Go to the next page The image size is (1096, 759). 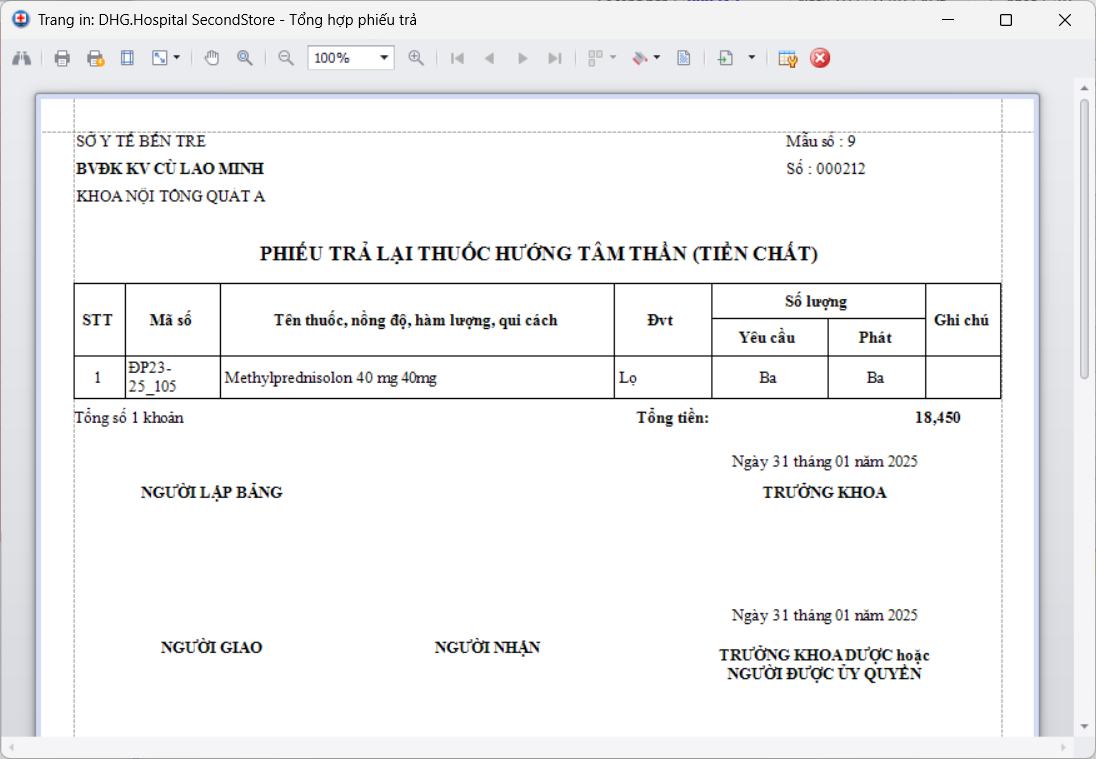tap(522, 58)
